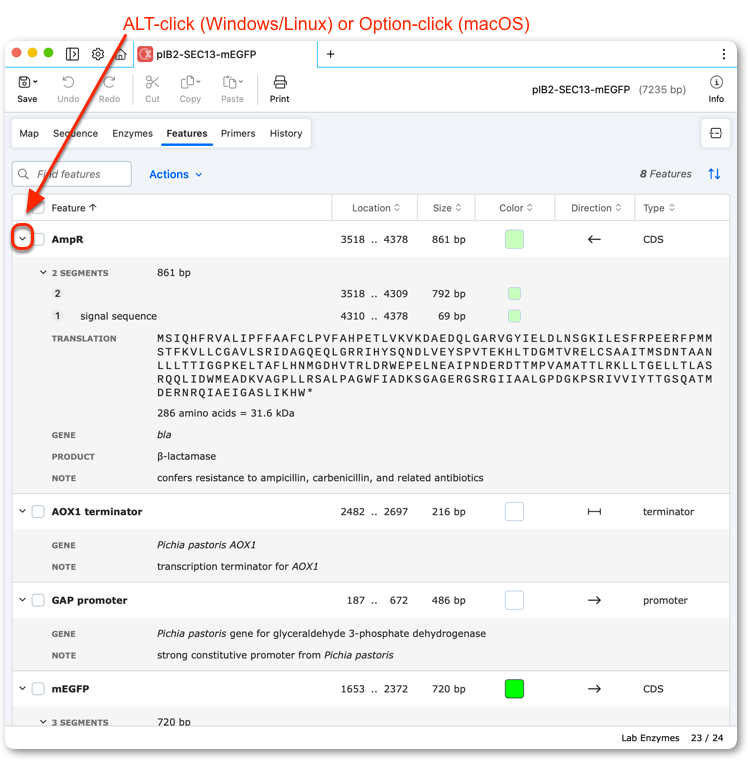748x763 pixels.
Task: Collapse the mEGFP feature details
Action: [x=22, y=688]
